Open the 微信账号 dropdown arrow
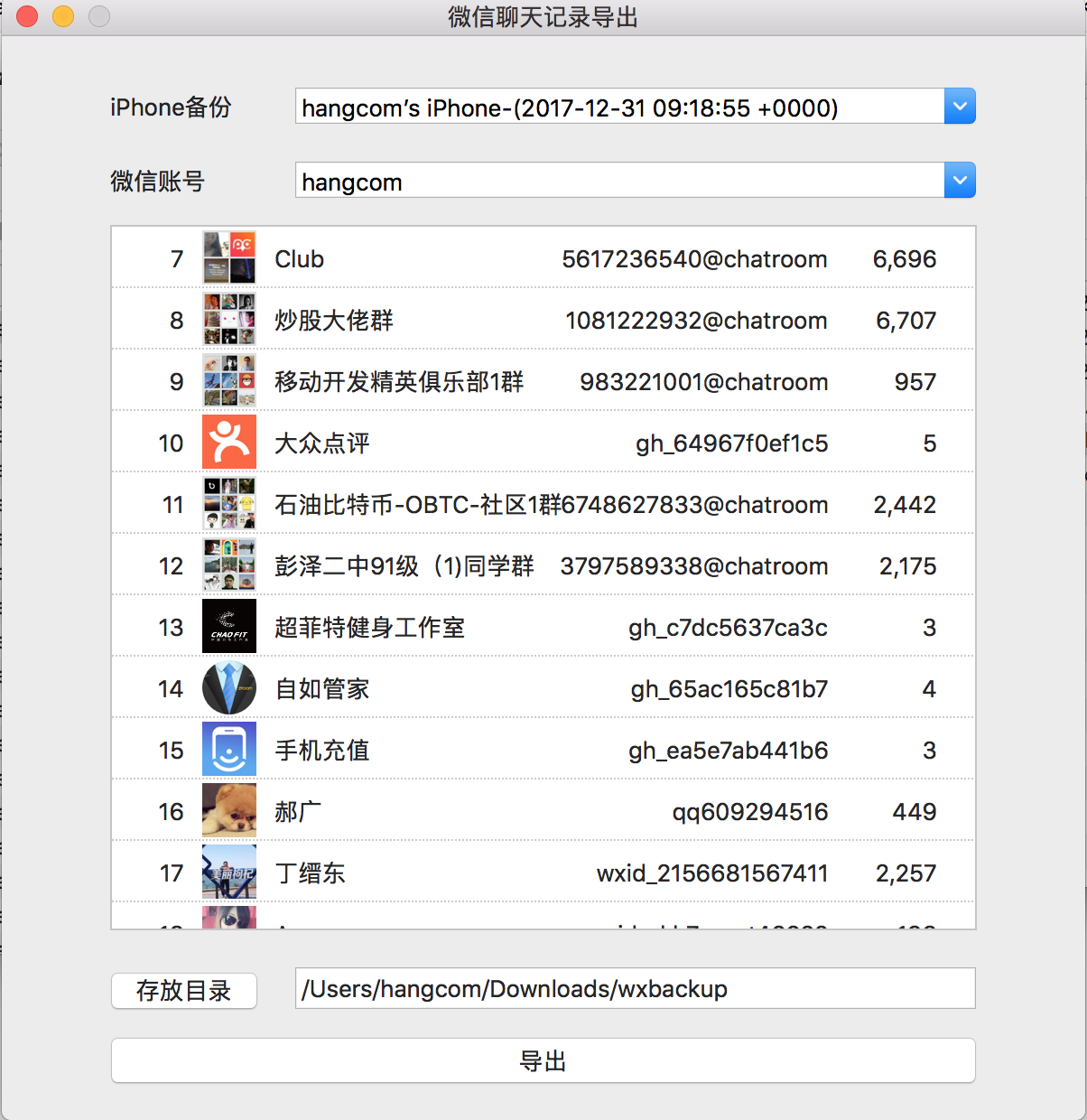Image resolution: width=1087 pixels, height=1120 pixels. [960, 181]
